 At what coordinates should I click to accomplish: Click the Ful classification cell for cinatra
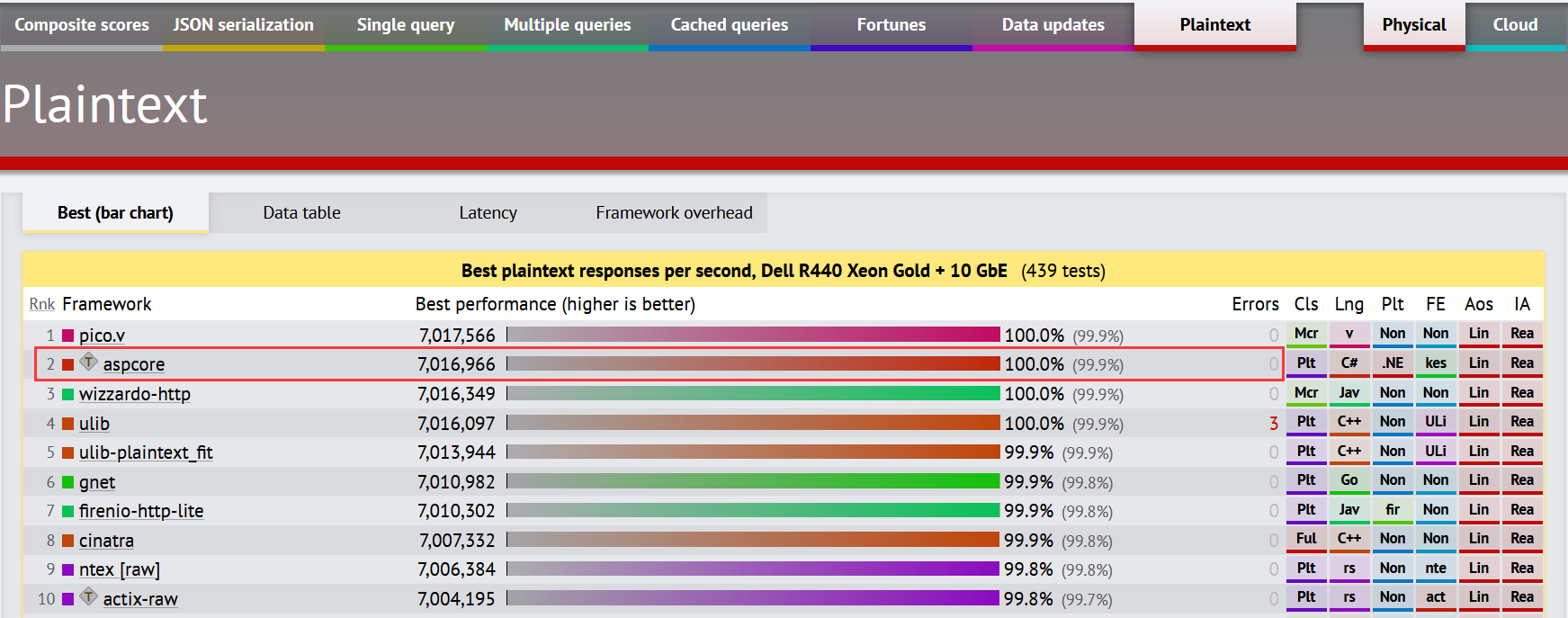point(1306,539)
